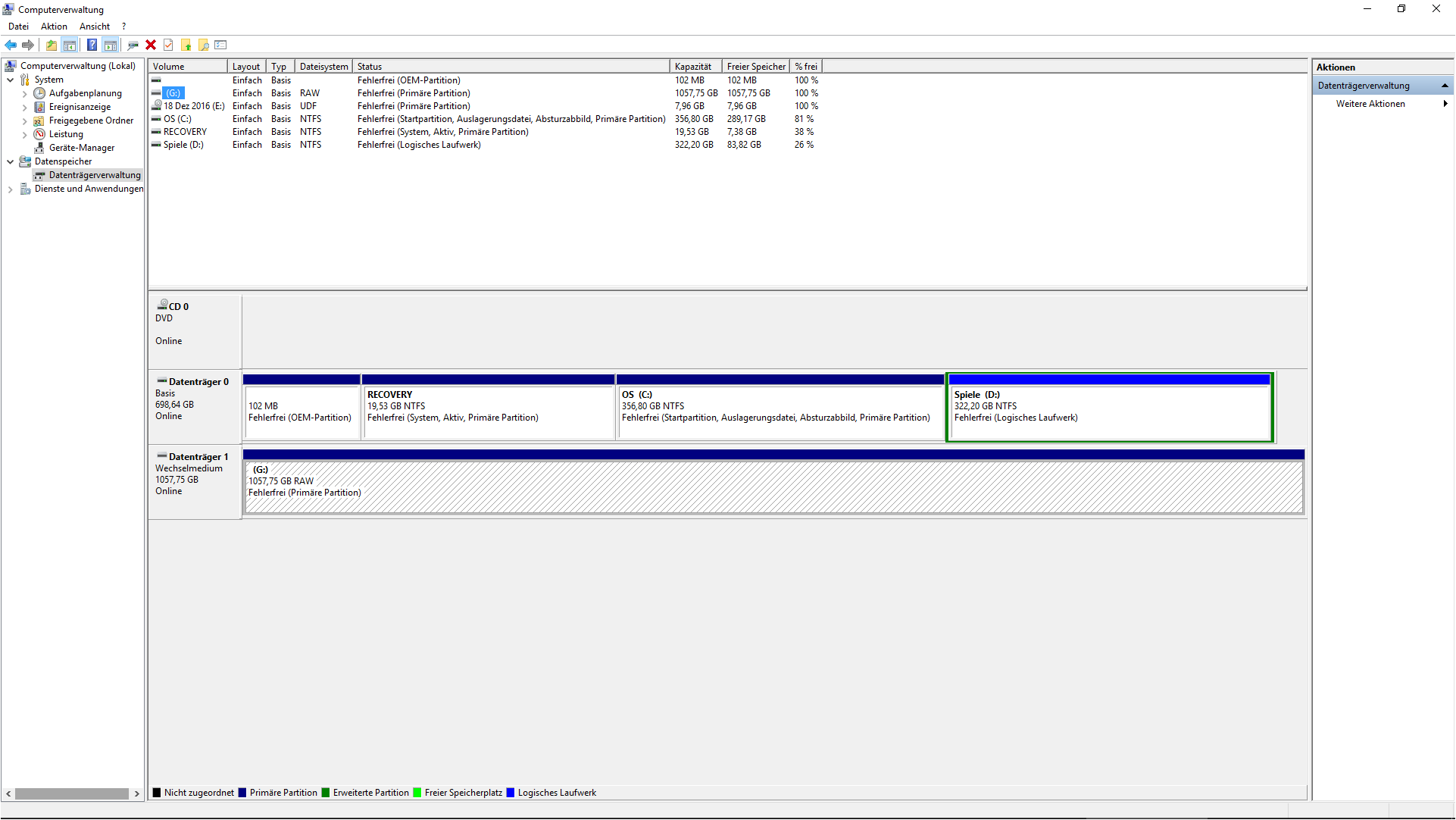Click the folder Up one level icon
The width and height of the screenshot is (1456, 820).
point(51,45)
